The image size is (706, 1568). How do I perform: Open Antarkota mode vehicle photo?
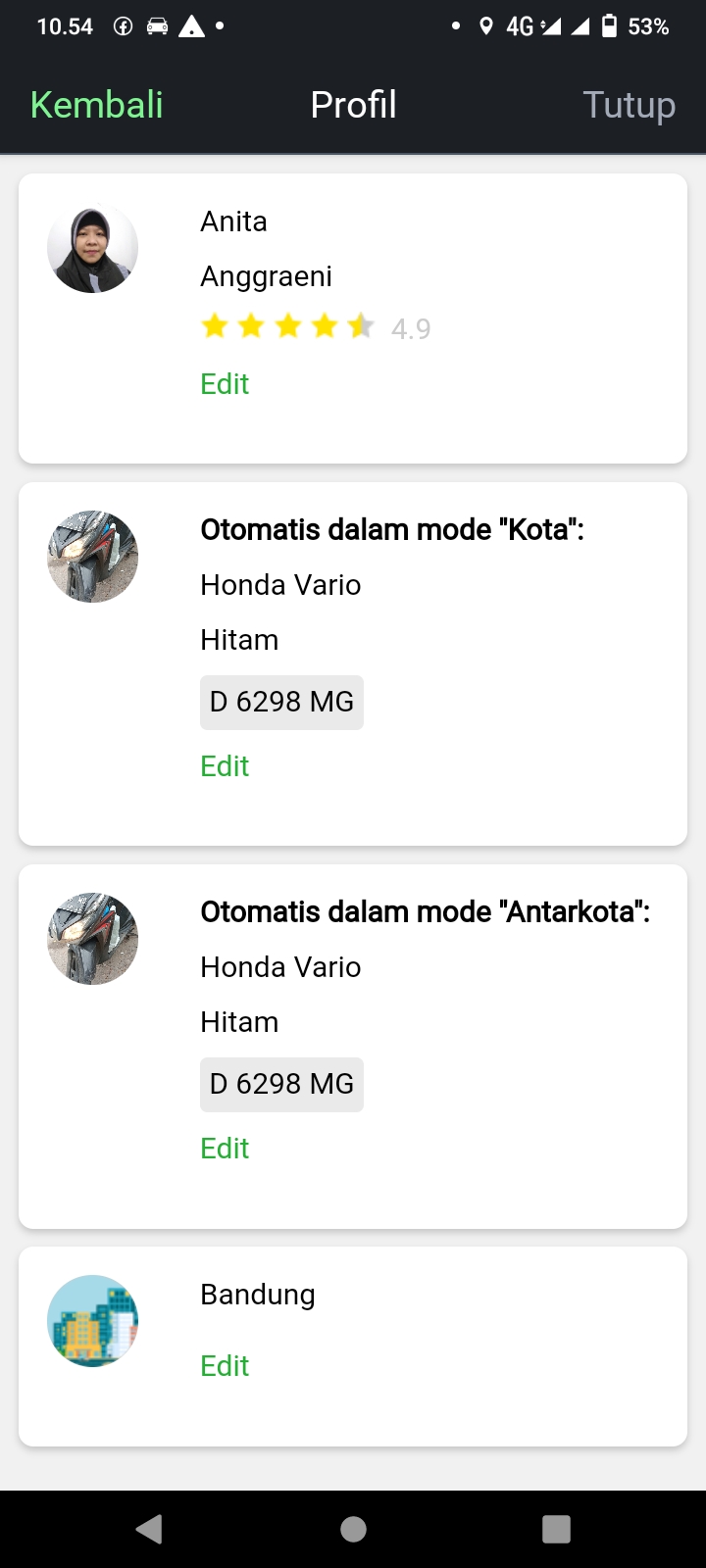tap(92, 939)
